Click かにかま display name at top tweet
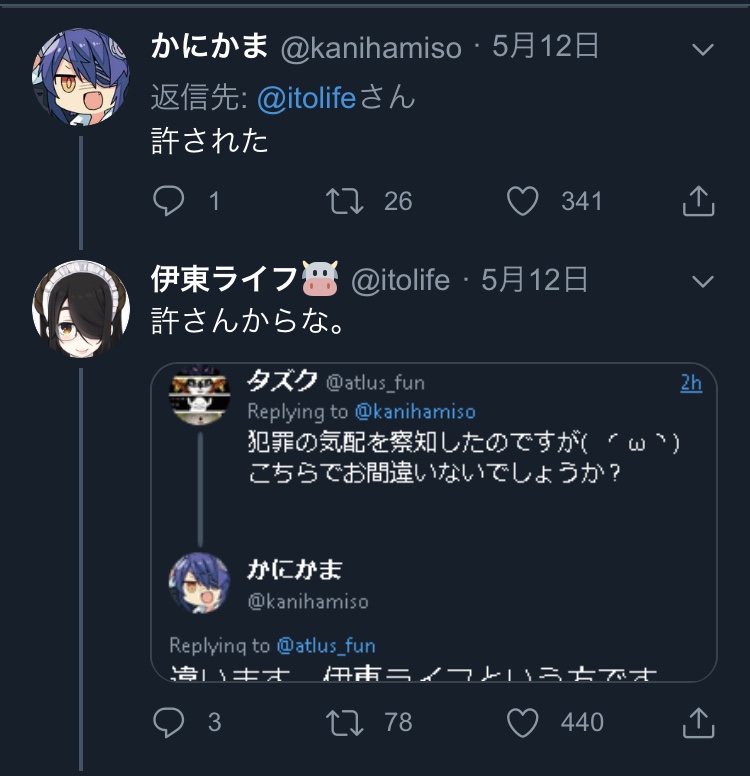 [209, 47]
